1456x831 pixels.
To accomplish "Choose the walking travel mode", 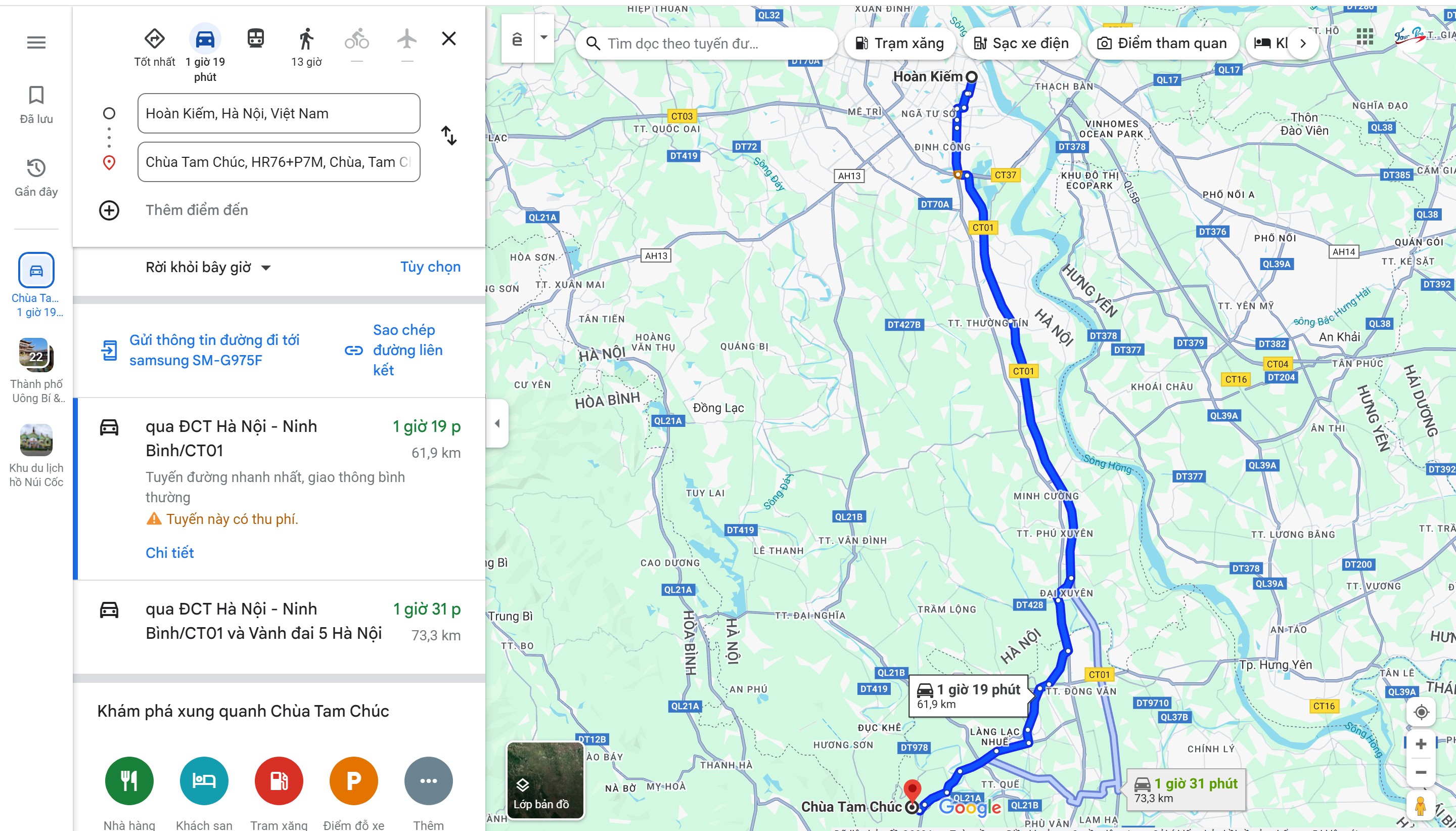I will pos(306,39).
